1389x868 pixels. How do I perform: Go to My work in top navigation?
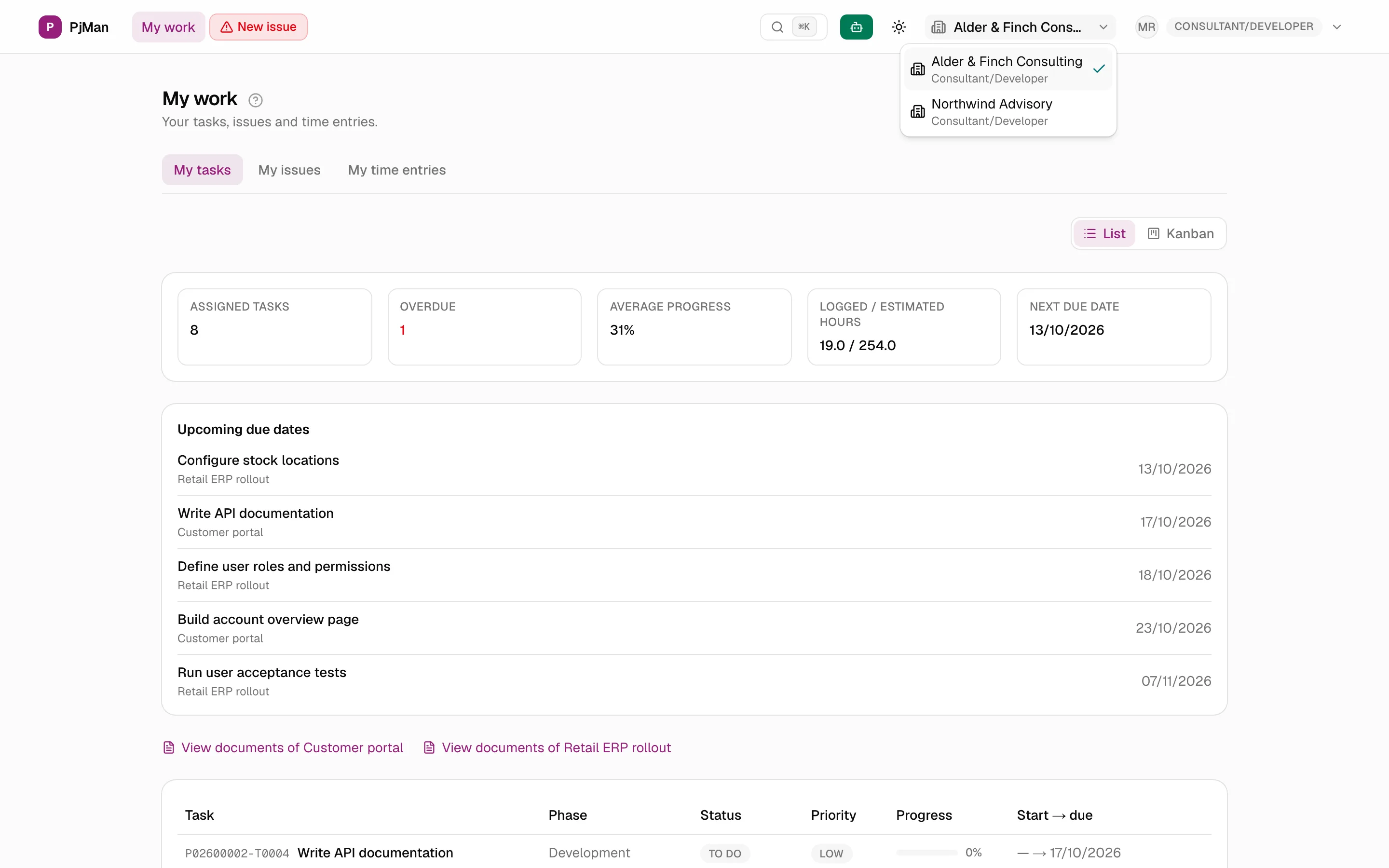click(x=168, y=27)
